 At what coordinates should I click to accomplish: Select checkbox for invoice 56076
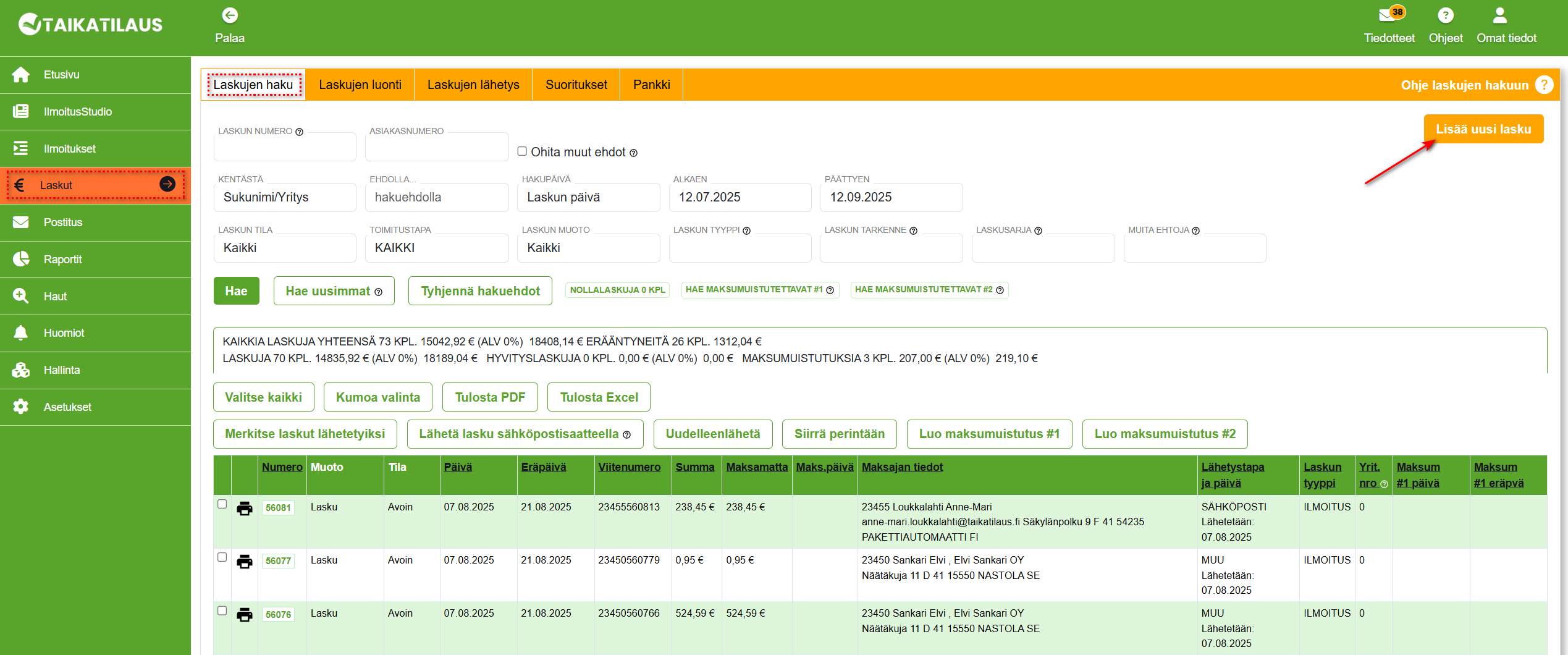tap(222, 611)
